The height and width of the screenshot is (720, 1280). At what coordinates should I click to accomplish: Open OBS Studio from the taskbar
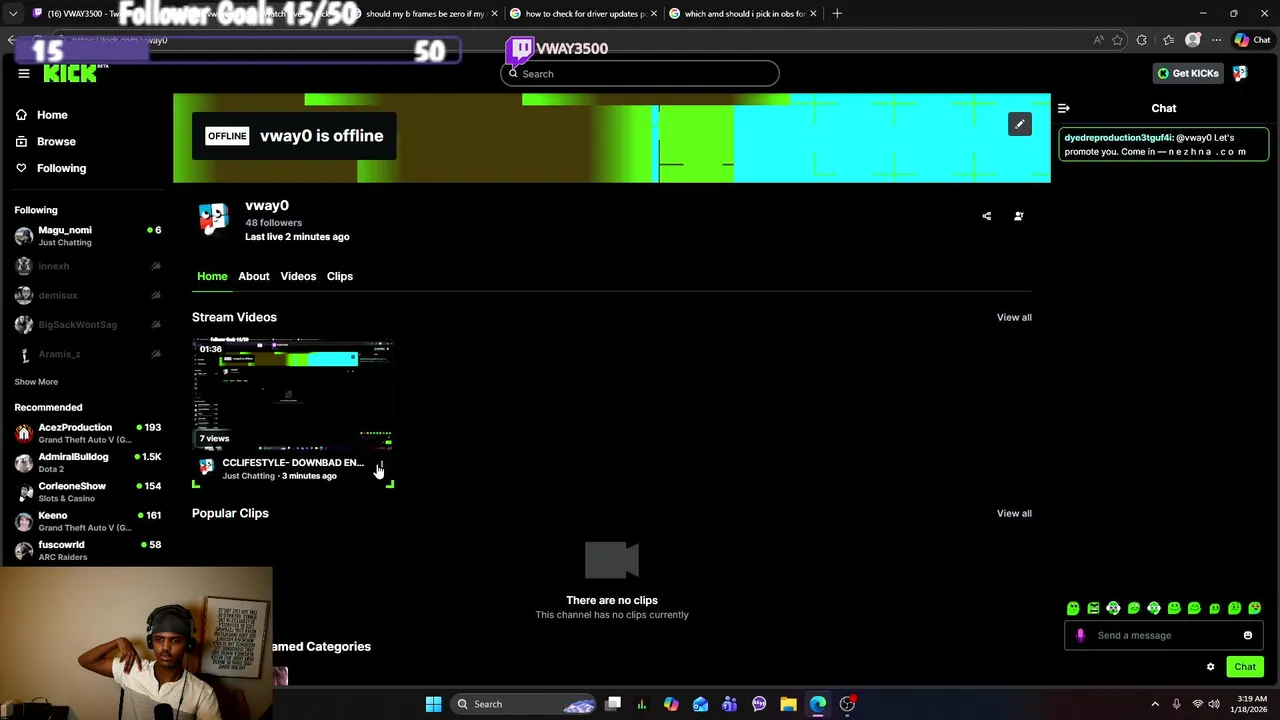click(x=847, y=704)
